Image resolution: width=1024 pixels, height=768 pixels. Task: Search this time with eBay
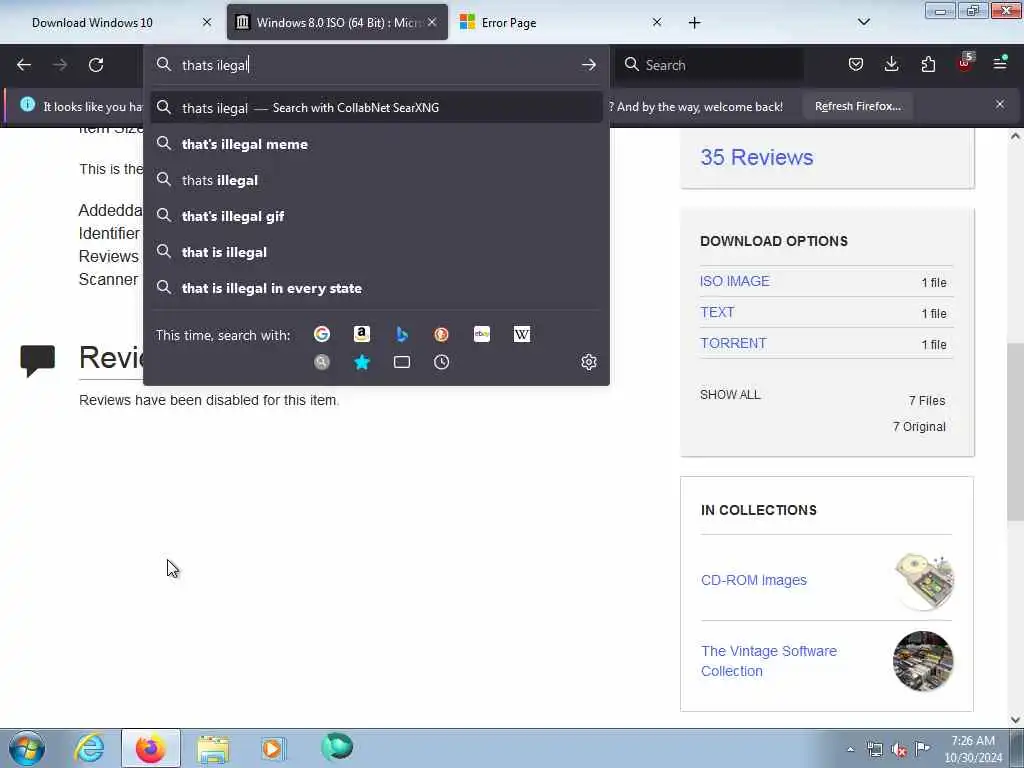pyautogui.click(x=482, y=334)
